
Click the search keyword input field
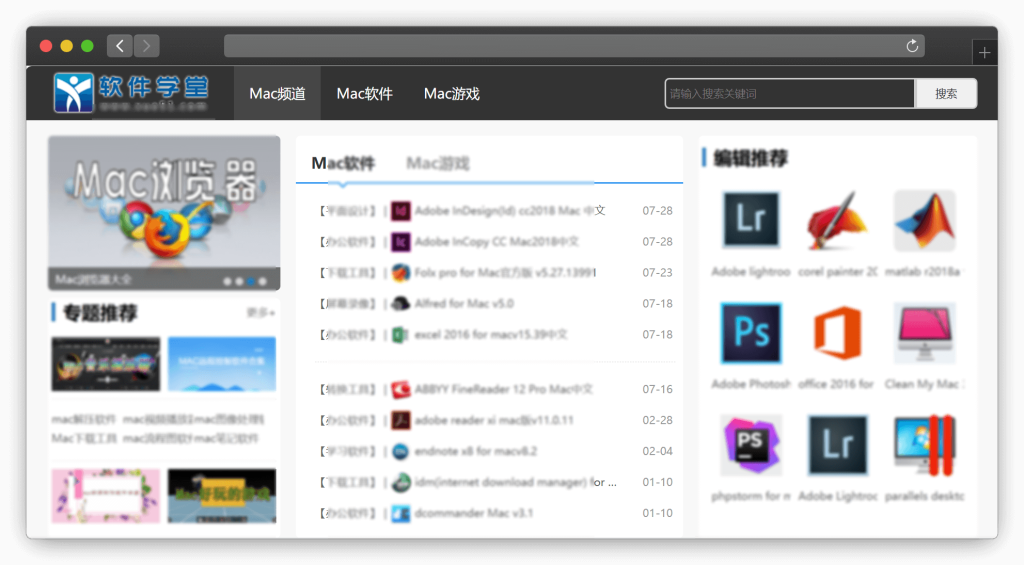[x=789, y=94]
